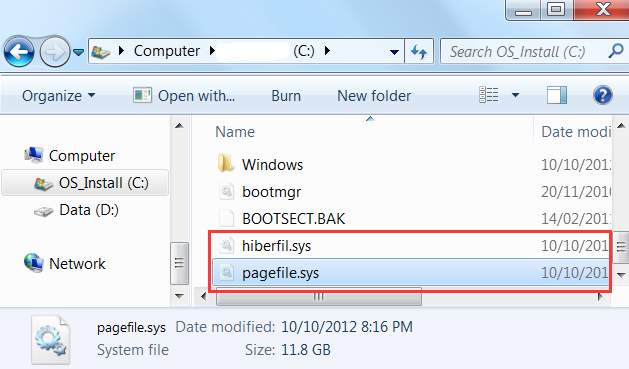Open the view options dropdown arrow
The image size is (629, 369).
click(x=515, y=95)
